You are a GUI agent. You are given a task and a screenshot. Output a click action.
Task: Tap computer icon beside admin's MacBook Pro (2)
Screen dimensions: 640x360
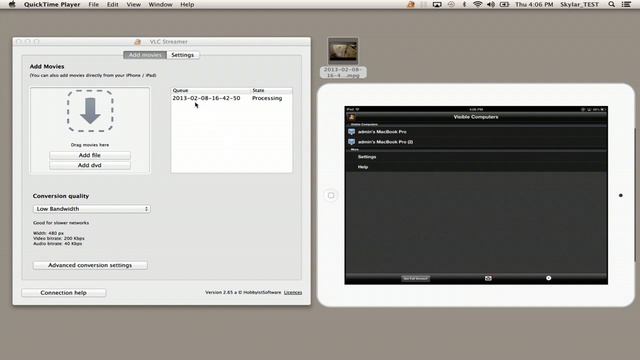(351, 142)
